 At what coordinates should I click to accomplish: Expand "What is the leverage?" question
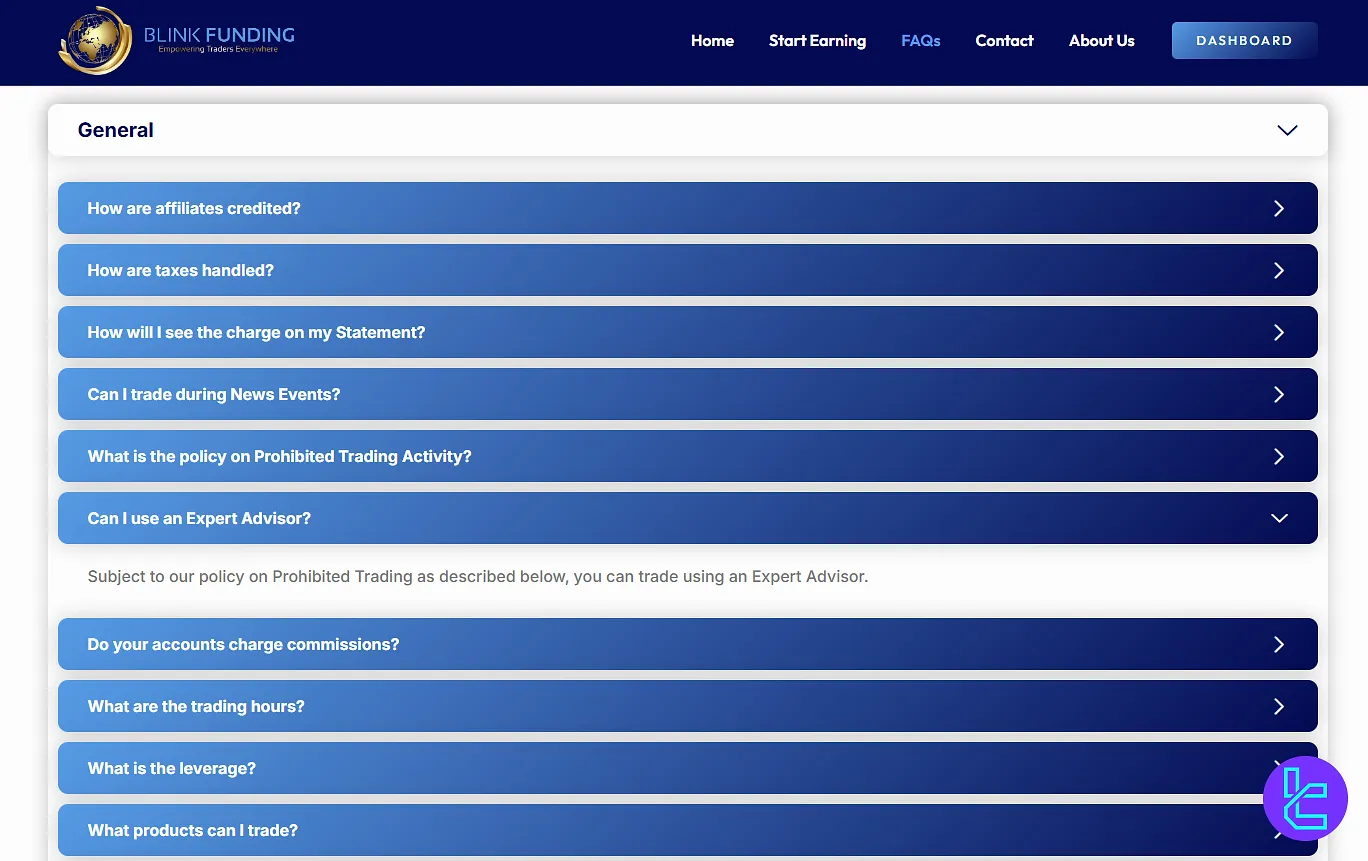pos(172,768)
